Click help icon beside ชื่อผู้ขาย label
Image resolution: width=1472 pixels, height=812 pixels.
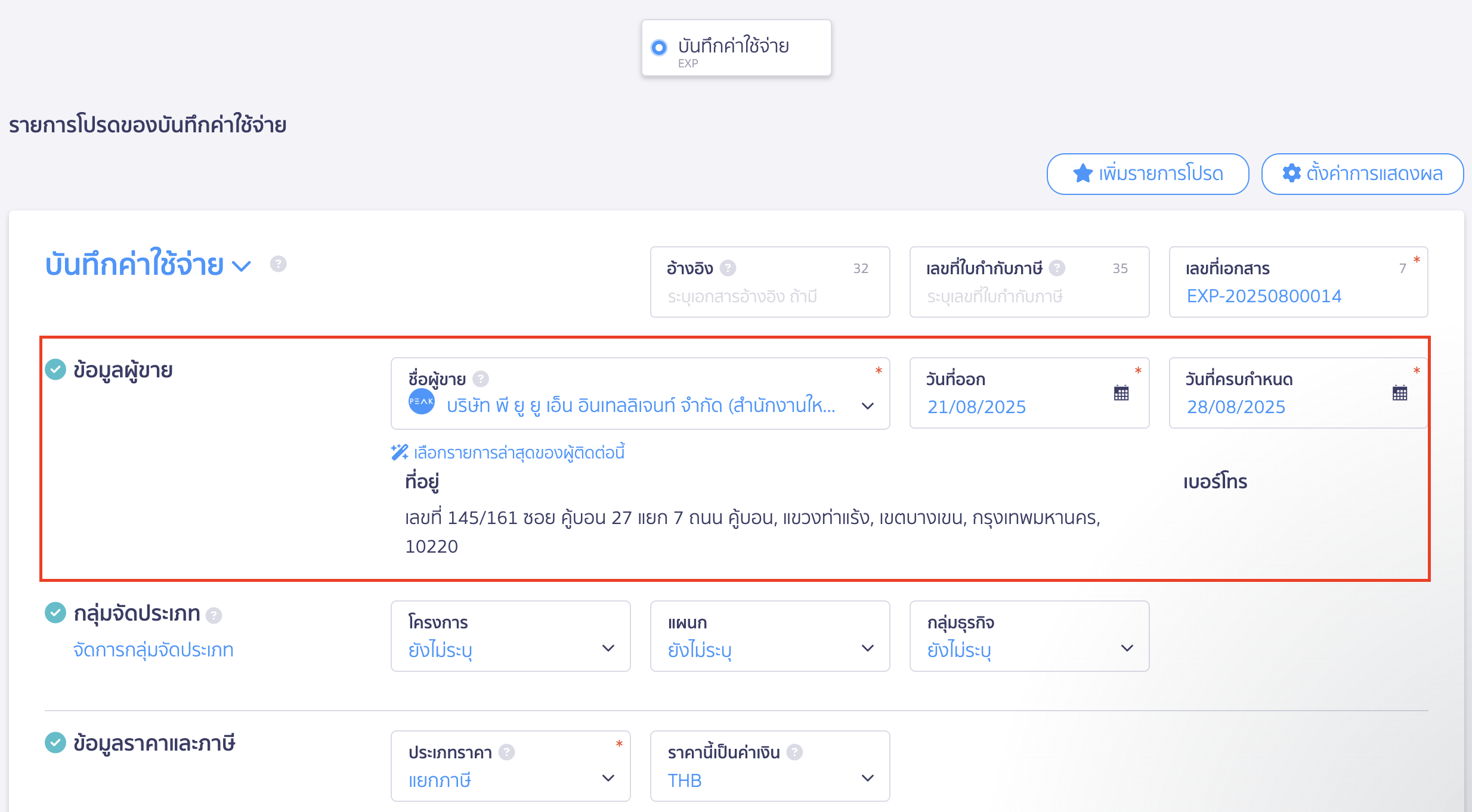tap(481, 379)
